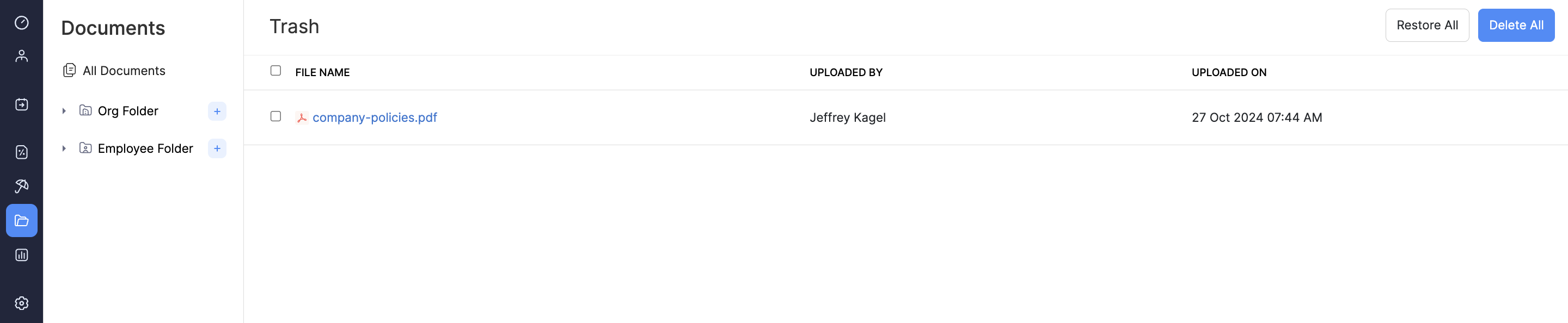Open the dashboard gauge icon in sidebar

point(21,23)
